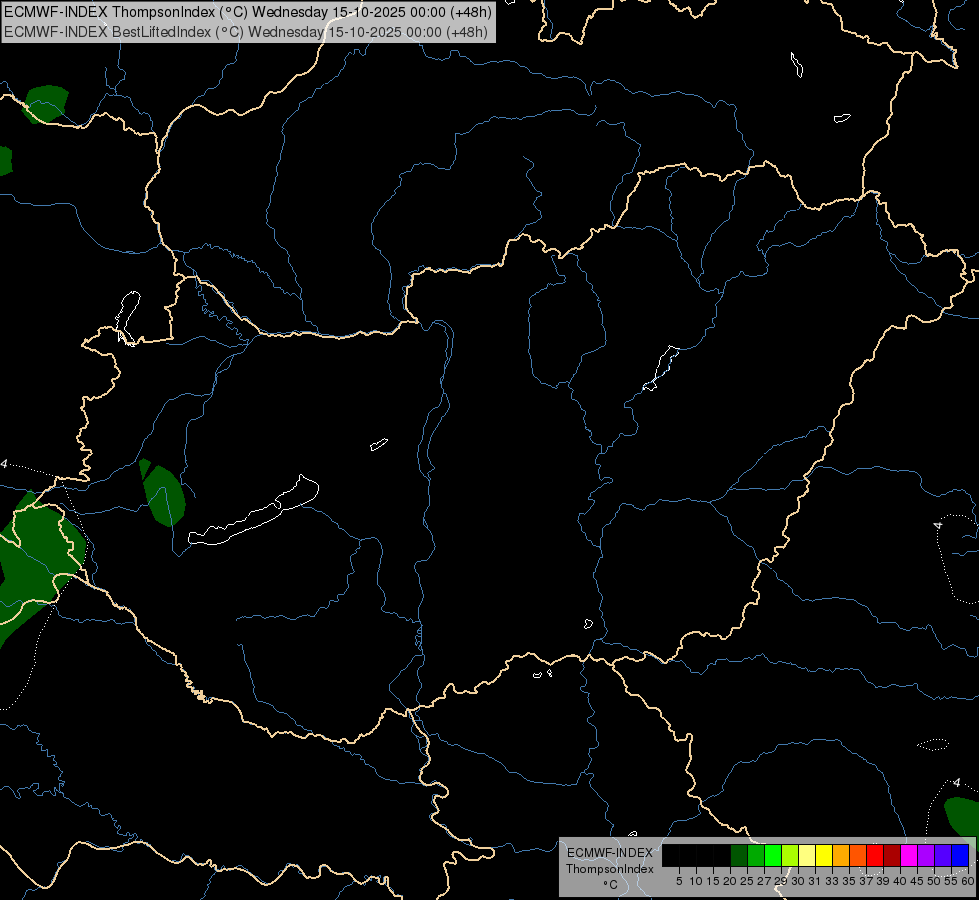The height and width of the screenshot is (900, 979).
Task: Select the medium green 25–27 legend swatch
Action: (756, 855)
